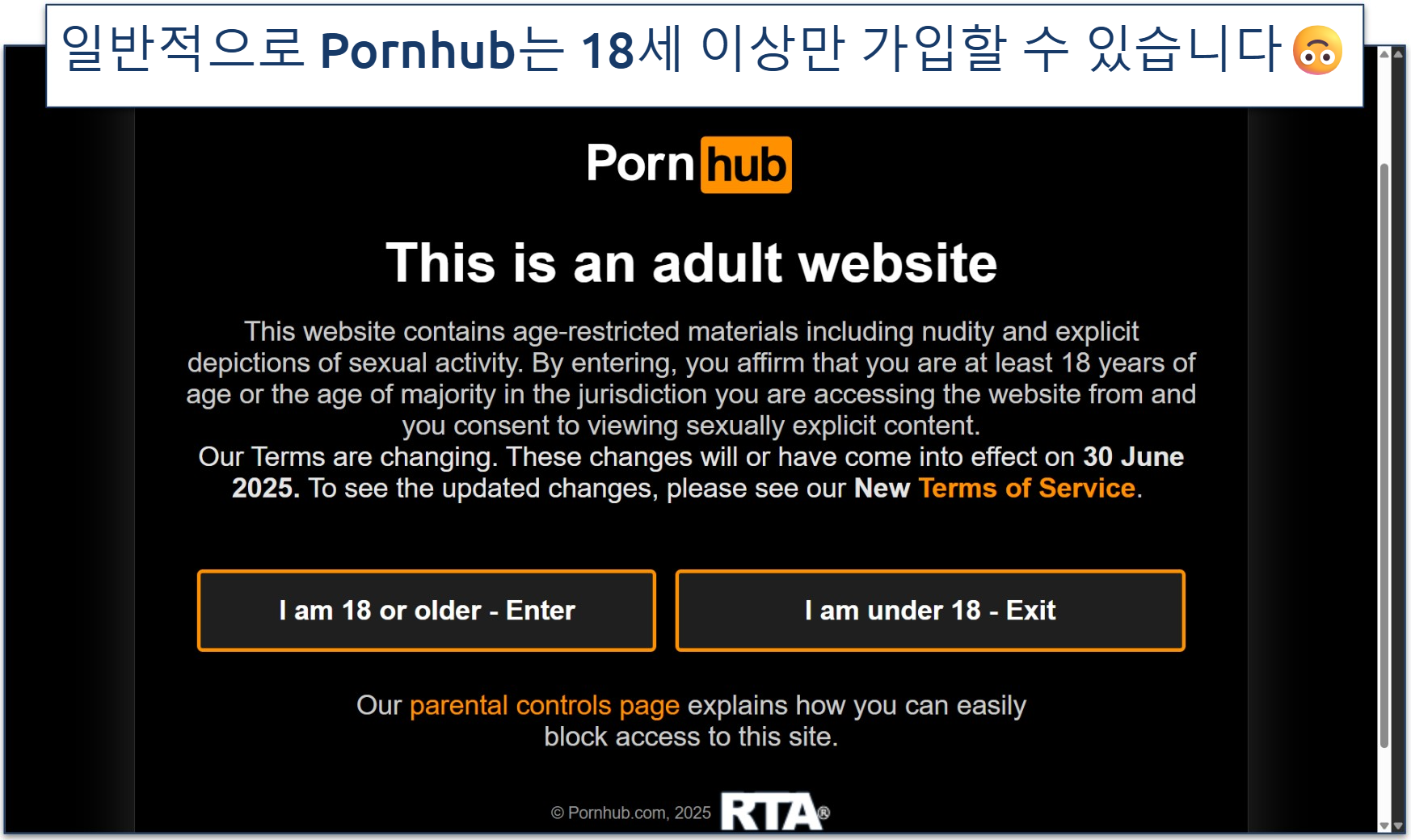
Task: Click the orange 'hub' box of the logo
Action: click(746, 165)
